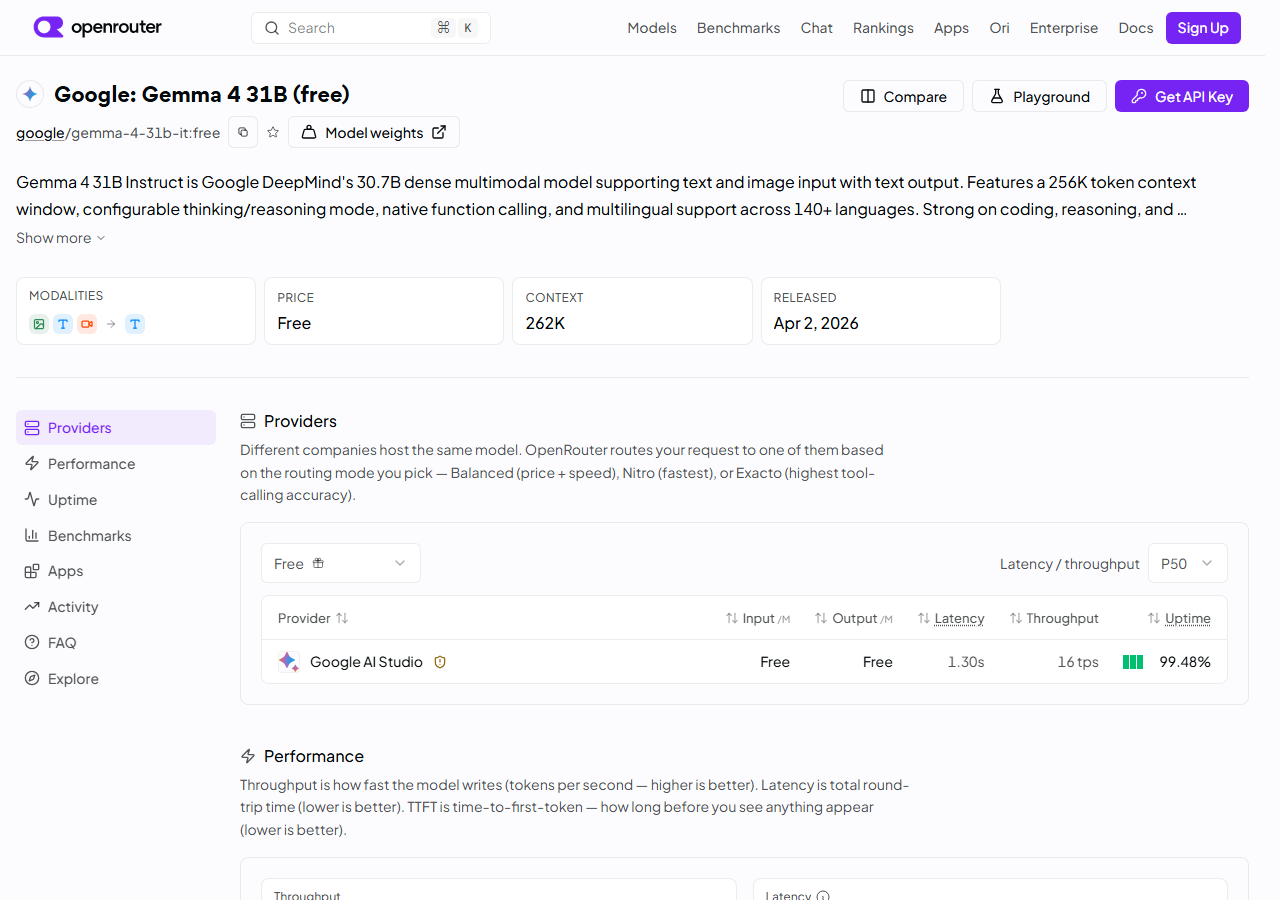Image resolution: width=1280 pixels, height=900 pixels.
Task: Click the text input modality icon
Action: pos(63,324)
